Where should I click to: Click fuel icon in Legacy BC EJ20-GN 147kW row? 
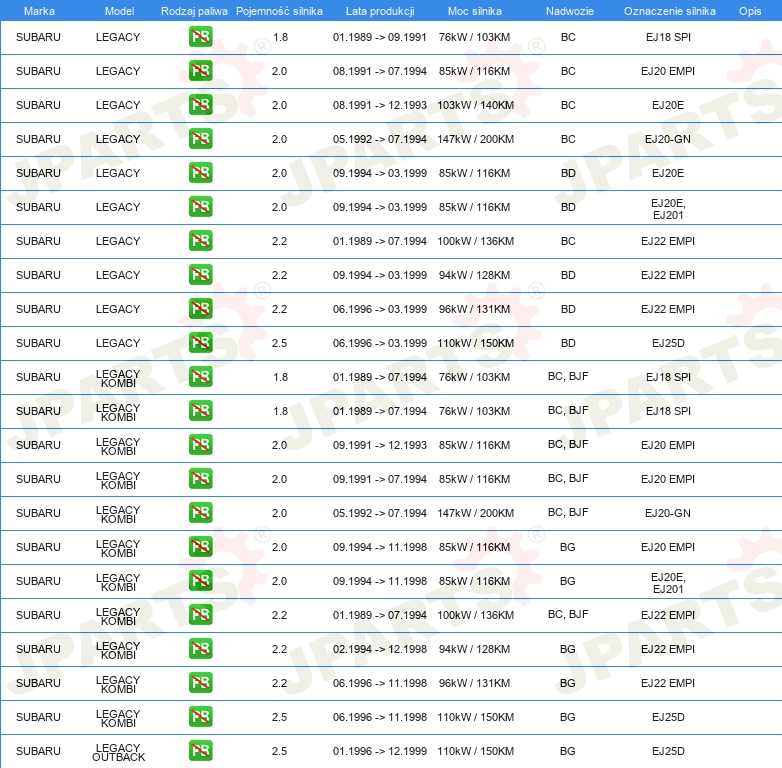[x=200, y=139]
